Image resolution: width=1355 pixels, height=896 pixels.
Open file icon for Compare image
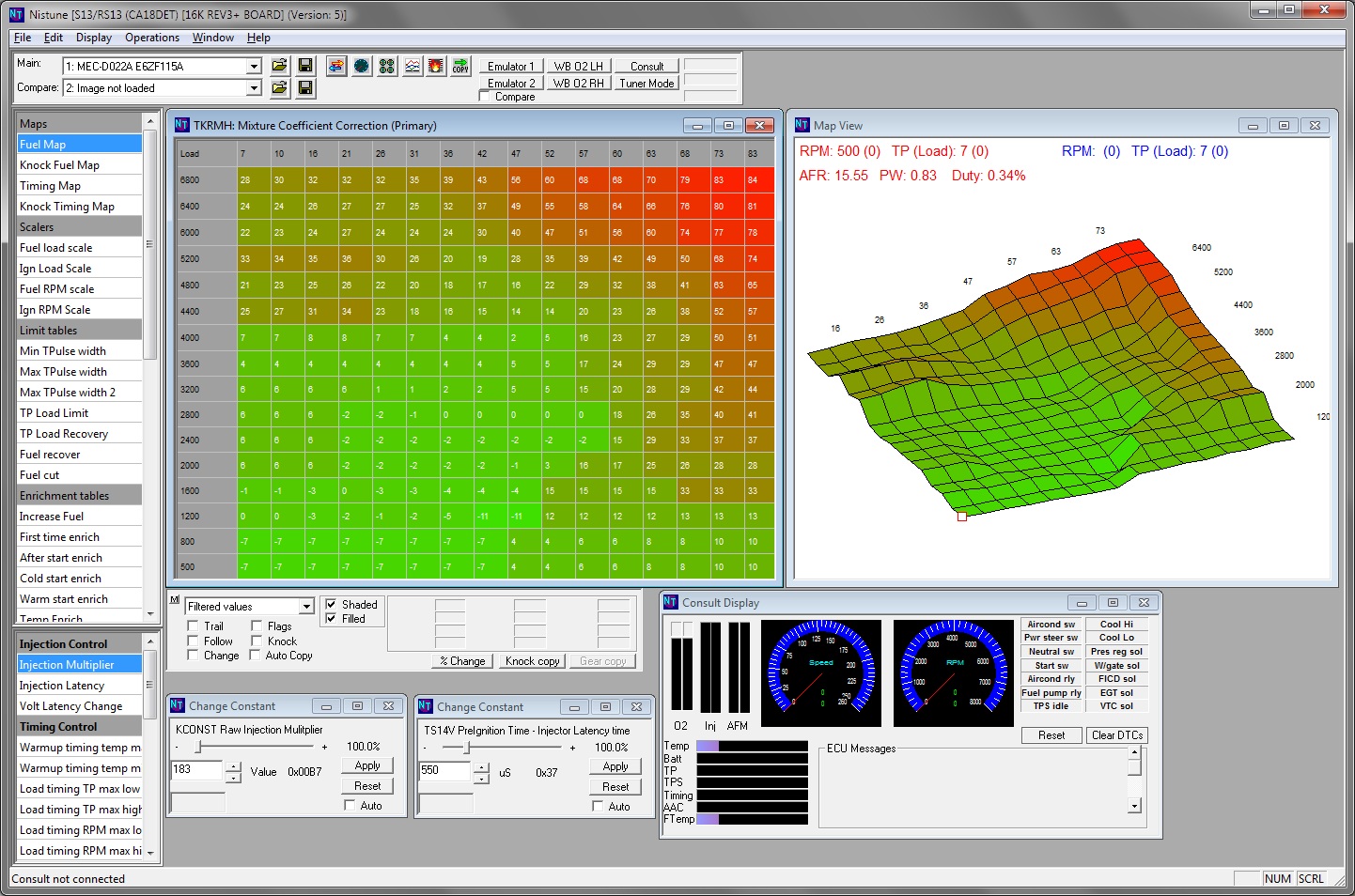pyautogui.click(x=279, y=87)
